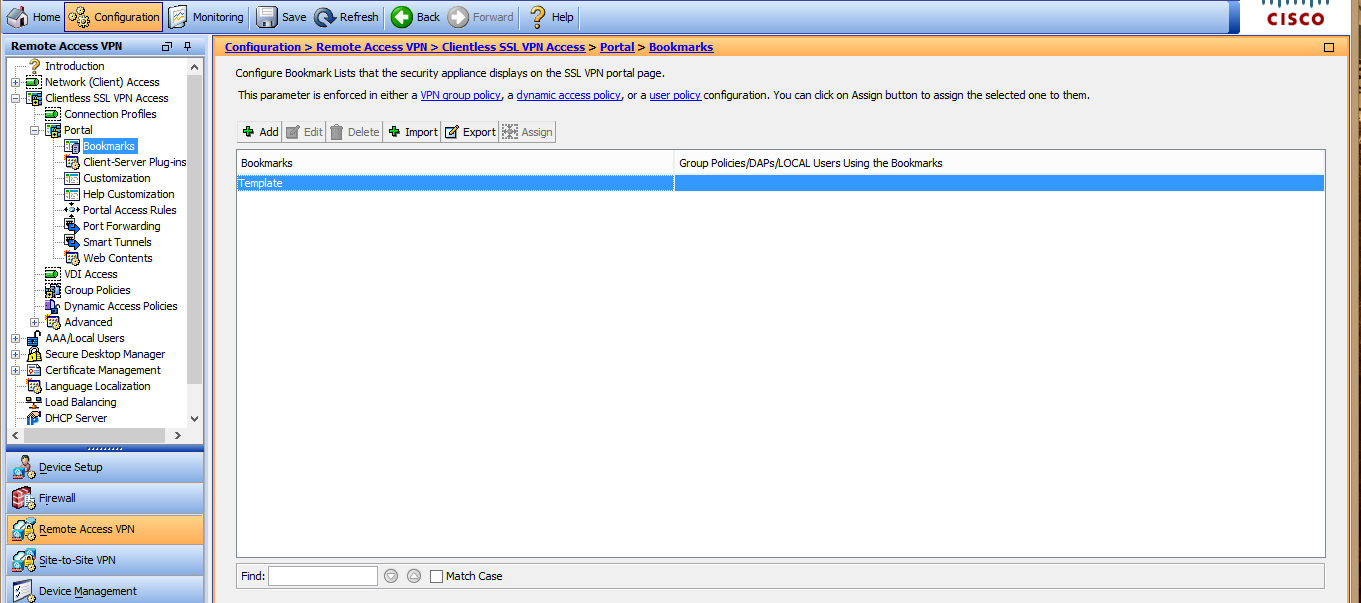Click the Group Policies tree icon
The height and width of the screenshot is (603, 1361).
pyautogui.click(x=53, y=290)
